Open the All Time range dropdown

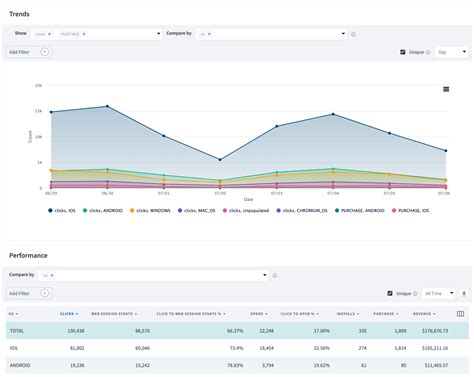(x=439, y=293)
